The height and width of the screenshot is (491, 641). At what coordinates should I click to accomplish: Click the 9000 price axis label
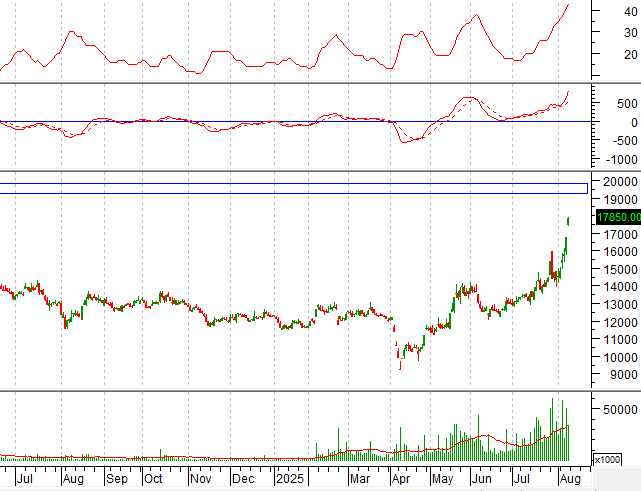point(624,375)
